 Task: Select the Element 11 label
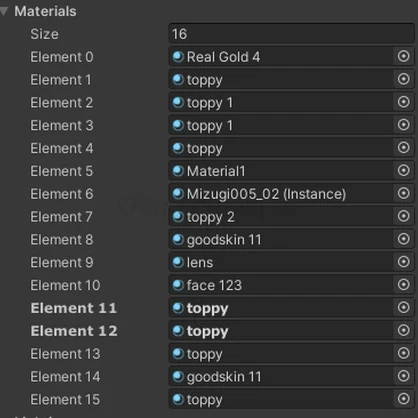[x=74, y=308]
